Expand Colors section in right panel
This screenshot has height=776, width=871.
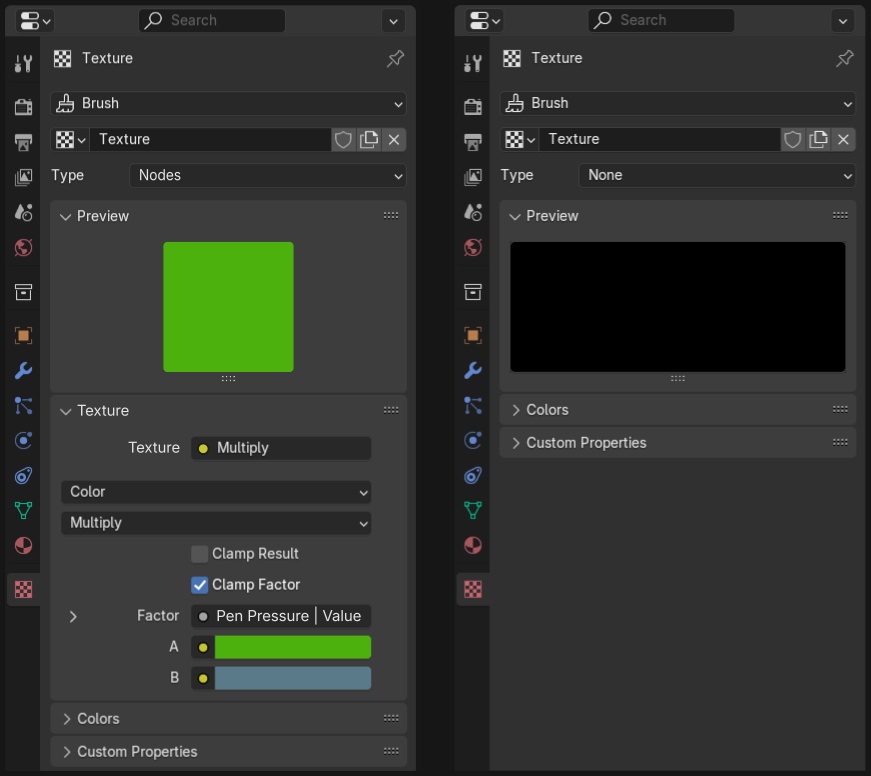515,410
